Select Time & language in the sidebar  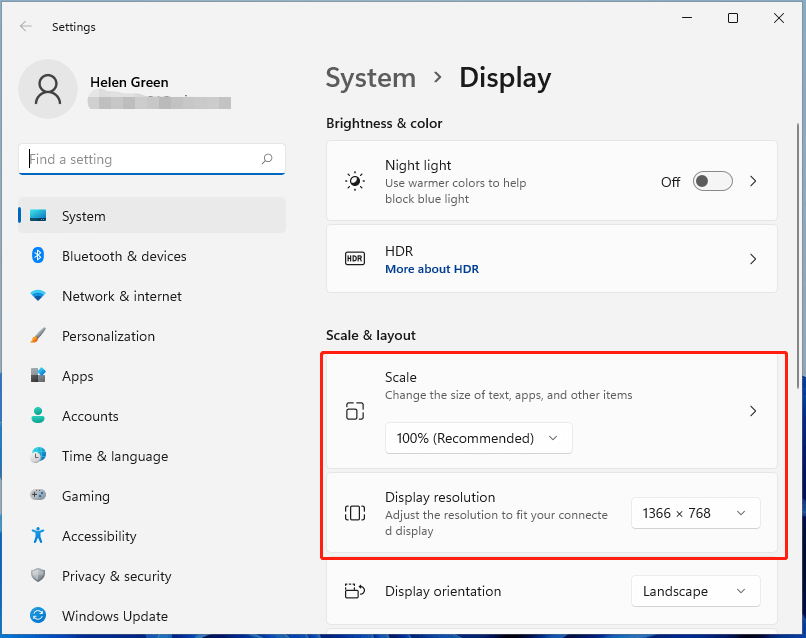tap(117, 456)
